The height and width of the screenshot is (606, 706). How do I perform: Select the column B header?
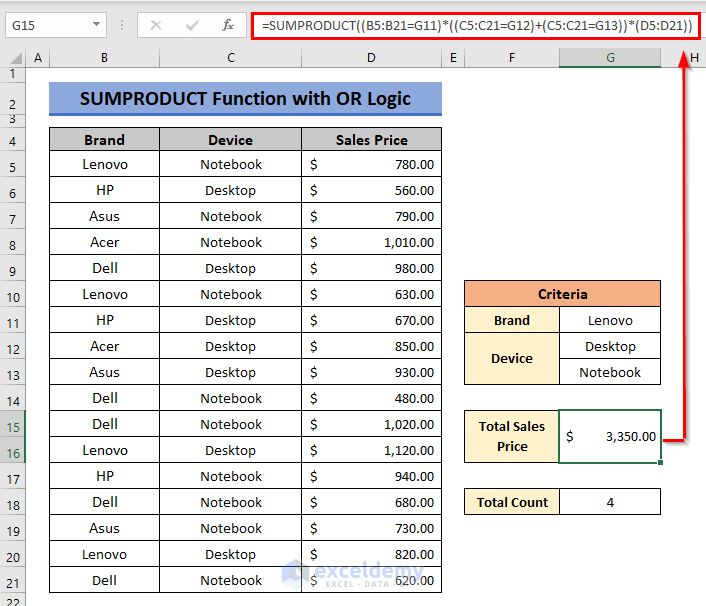(104, 59)
